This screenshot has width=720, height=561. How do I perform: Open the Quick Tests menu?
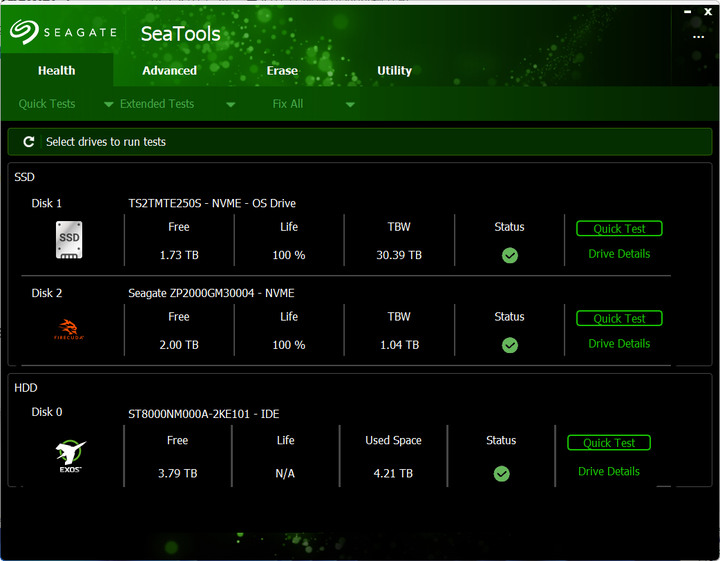click(x=47, y=104)
